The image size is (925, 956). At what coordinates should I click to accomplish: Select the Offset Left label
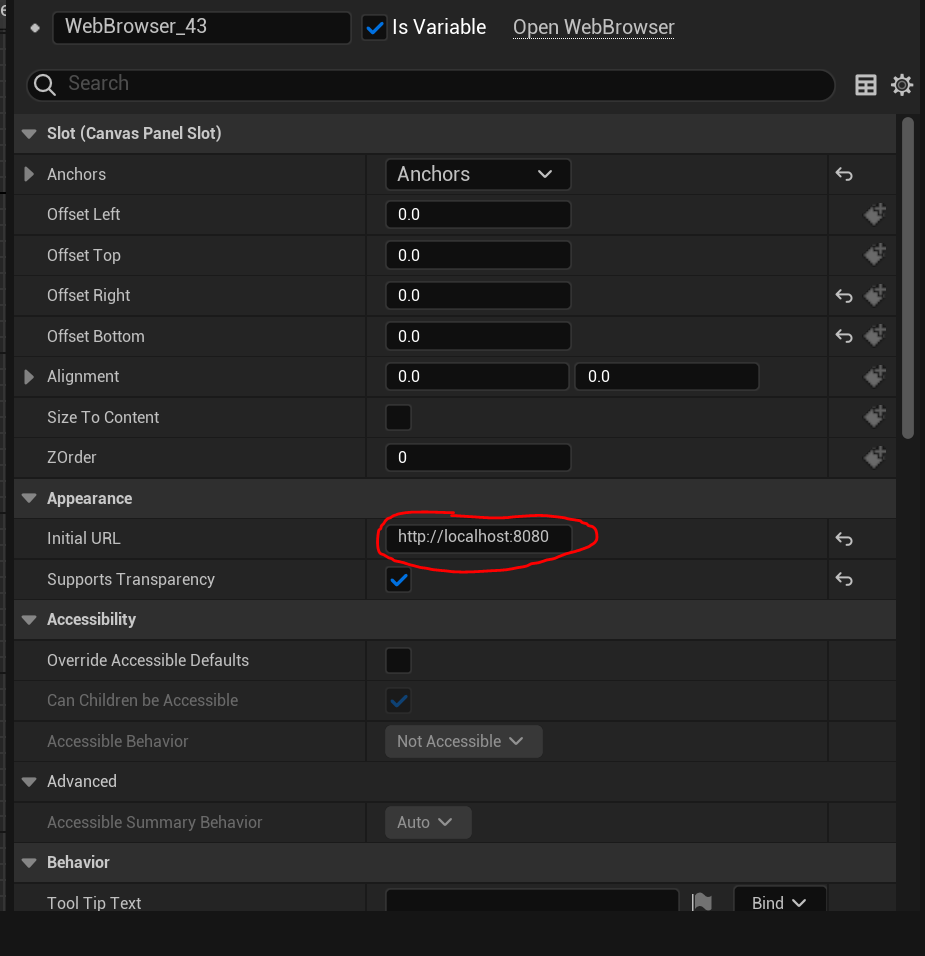[84, 215]
